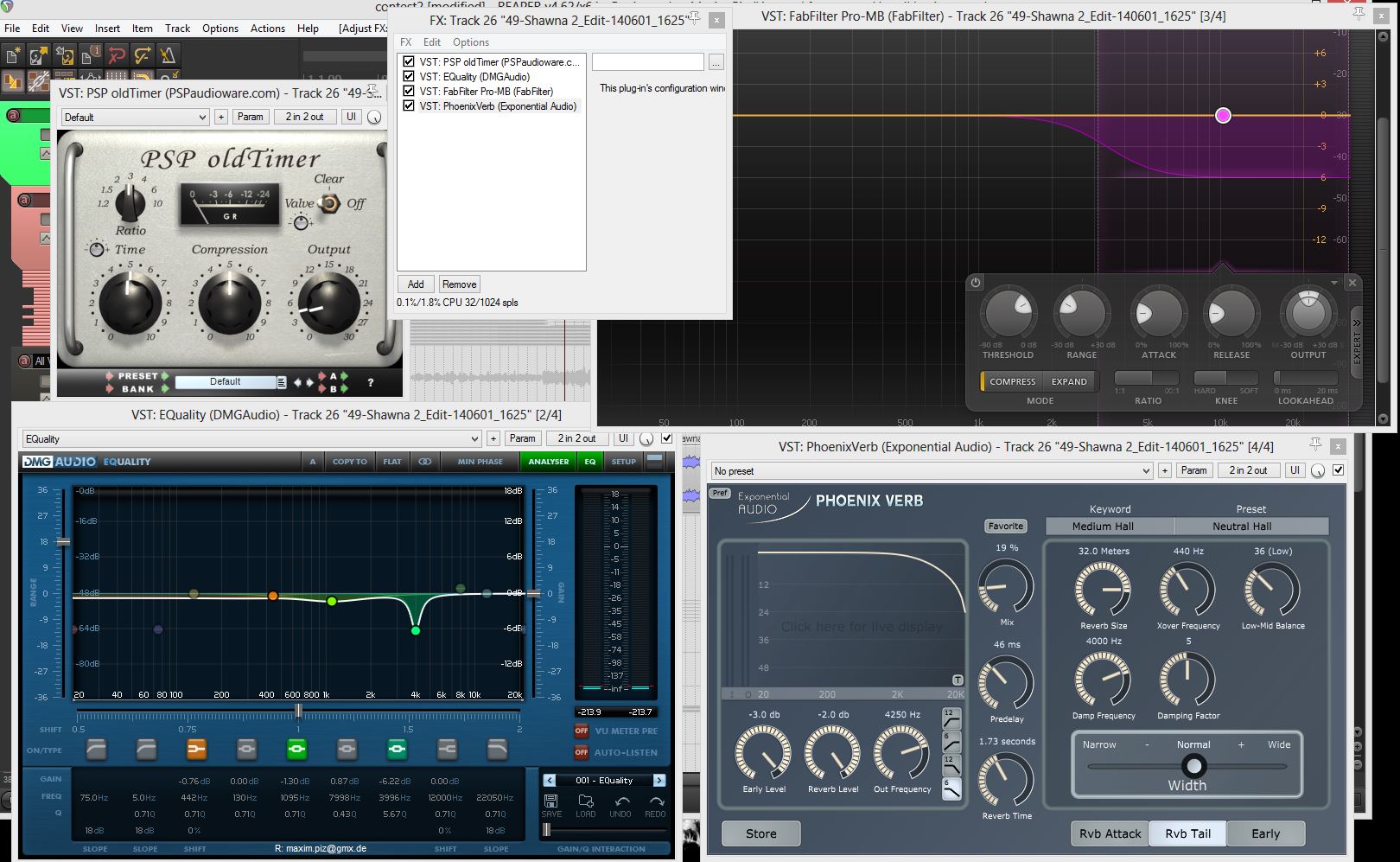The width and height of the screenshot is (1400, 862).
Task: Switch to Early tab in PhoenixVerb
Action: pyautogui.click(x=1265, y=833)
